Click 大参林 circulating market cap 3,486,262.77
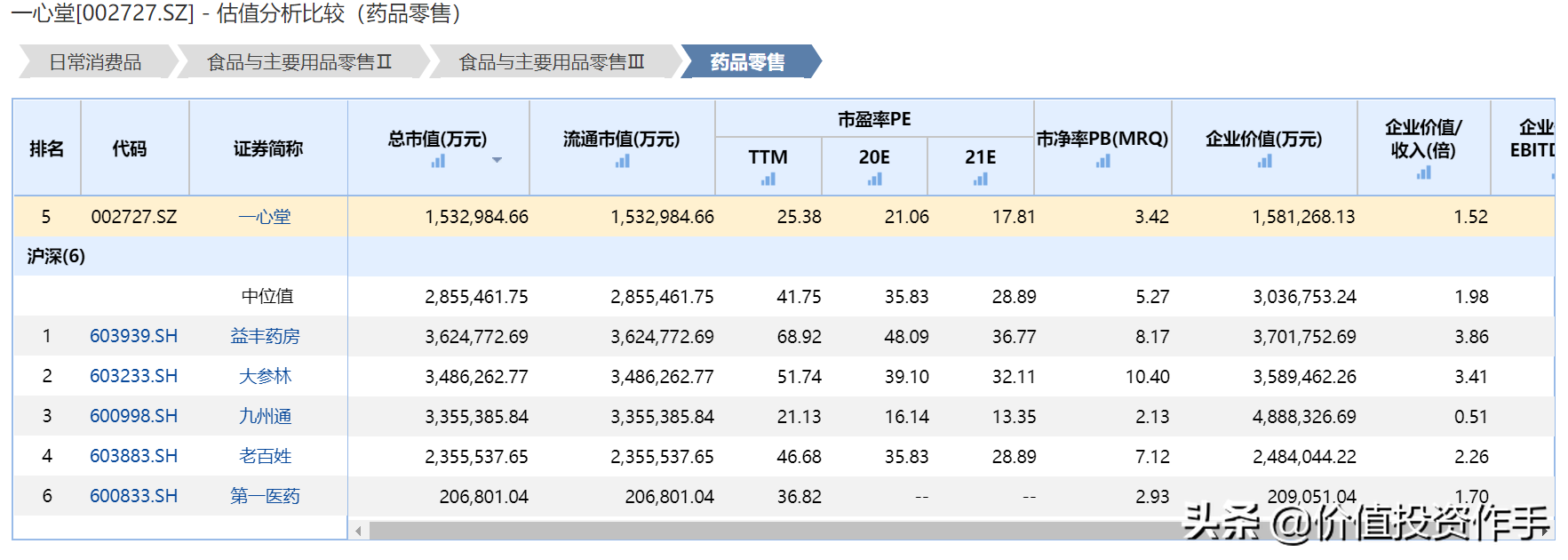This screenshot has height=560, width=1568. (x=662, y=377)
